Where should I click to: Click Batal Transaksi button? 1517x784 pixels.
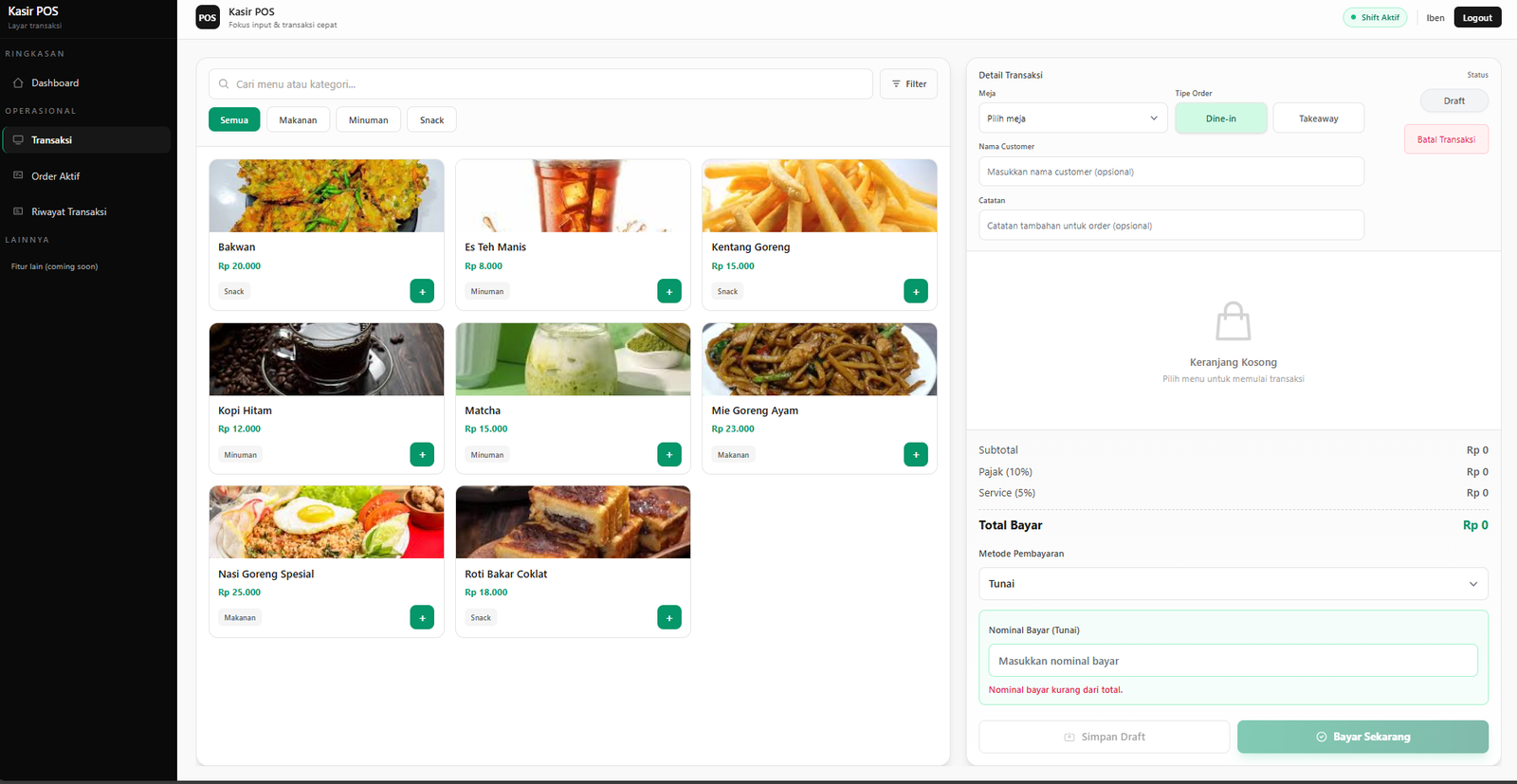point(1446,139)
